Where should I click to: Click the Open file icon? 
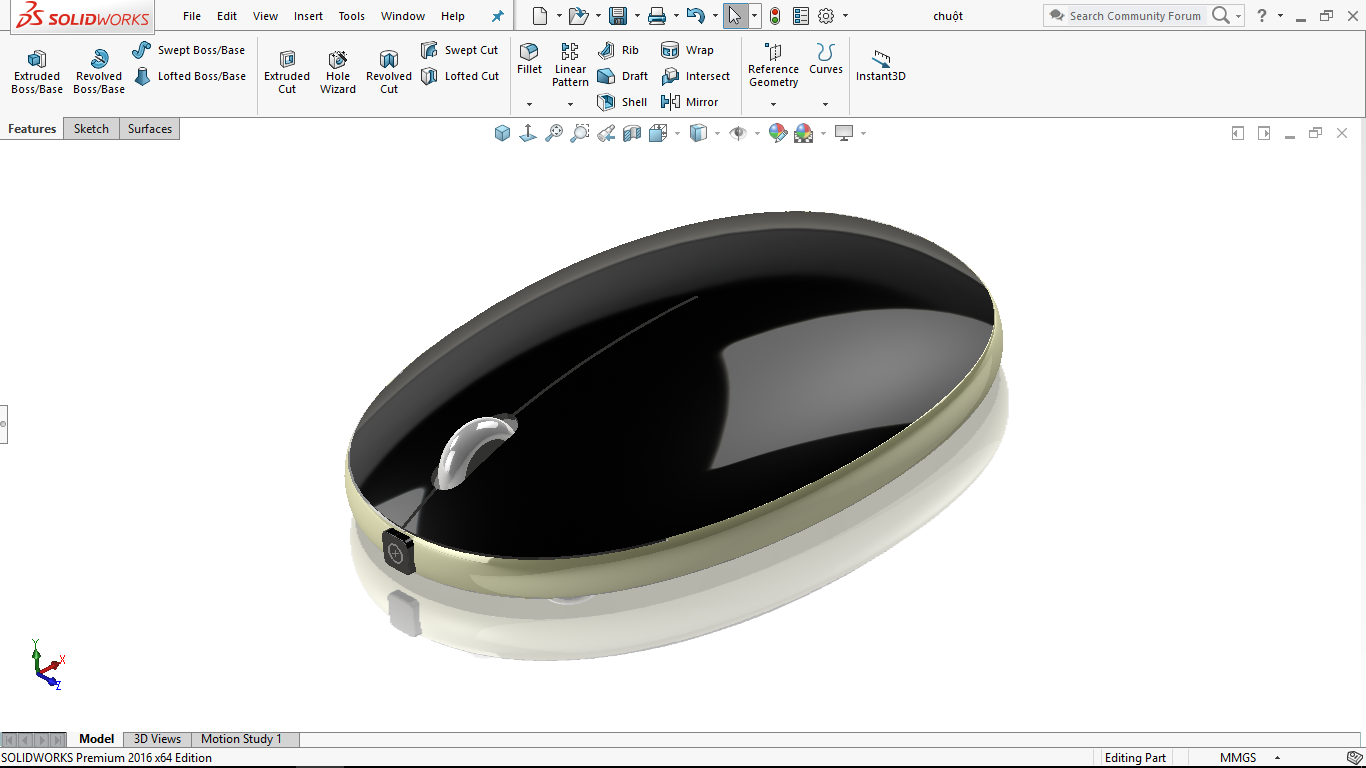577,16
